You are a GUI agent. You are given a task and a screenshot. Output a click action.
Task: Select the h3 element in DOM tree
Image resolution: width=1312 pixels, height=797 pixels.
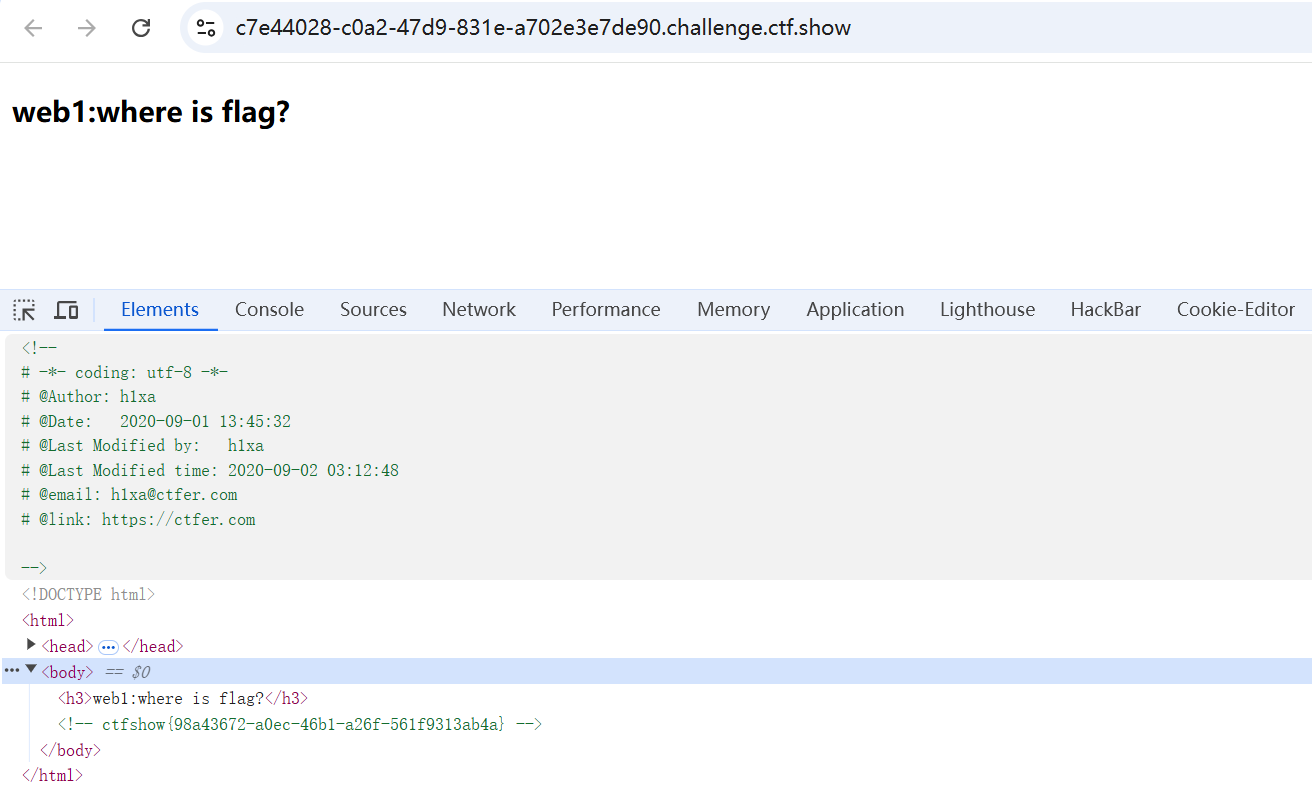183,698
